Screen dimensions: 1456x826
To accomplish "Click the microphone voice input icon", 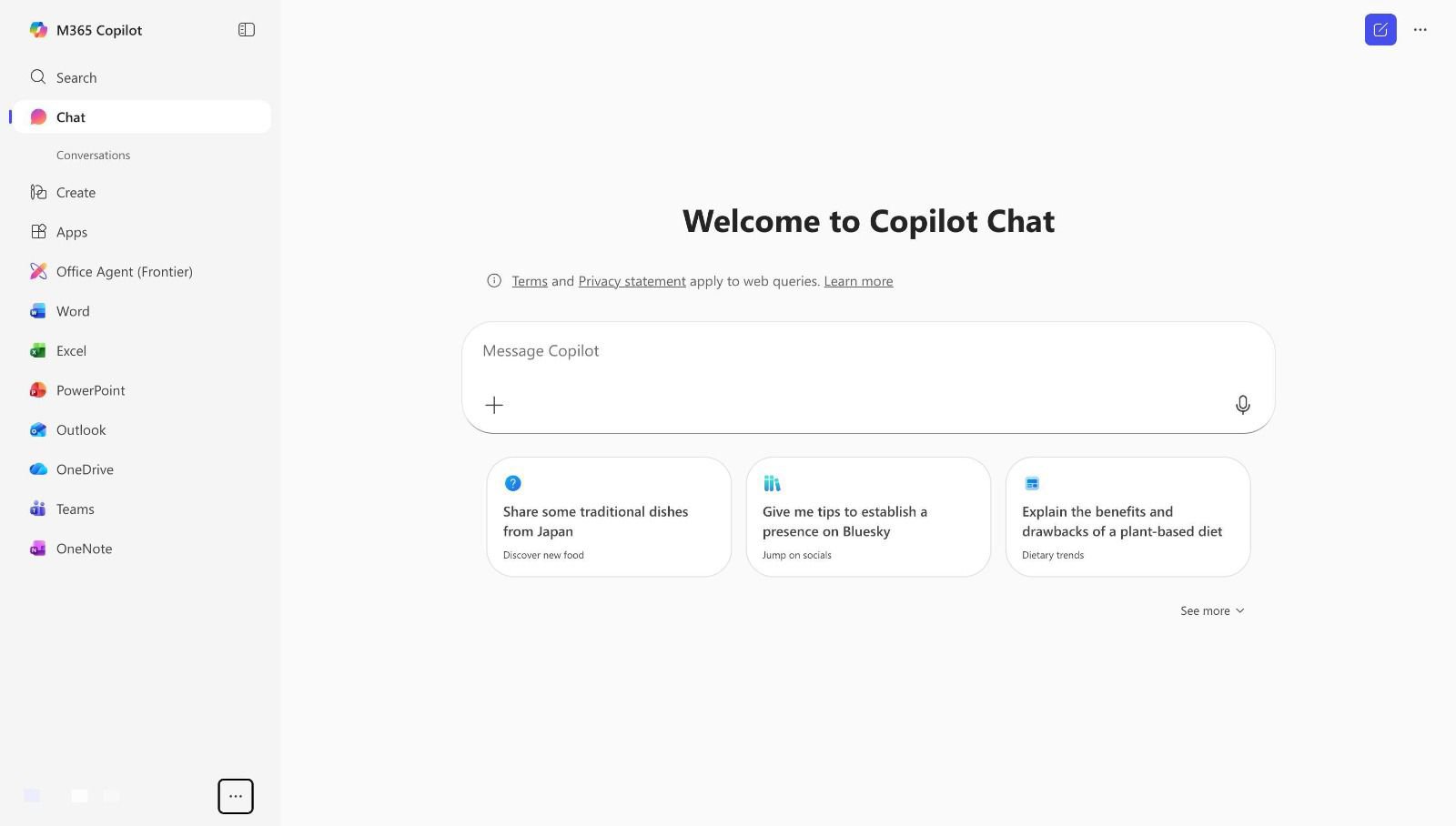I will click(1242, 405).
